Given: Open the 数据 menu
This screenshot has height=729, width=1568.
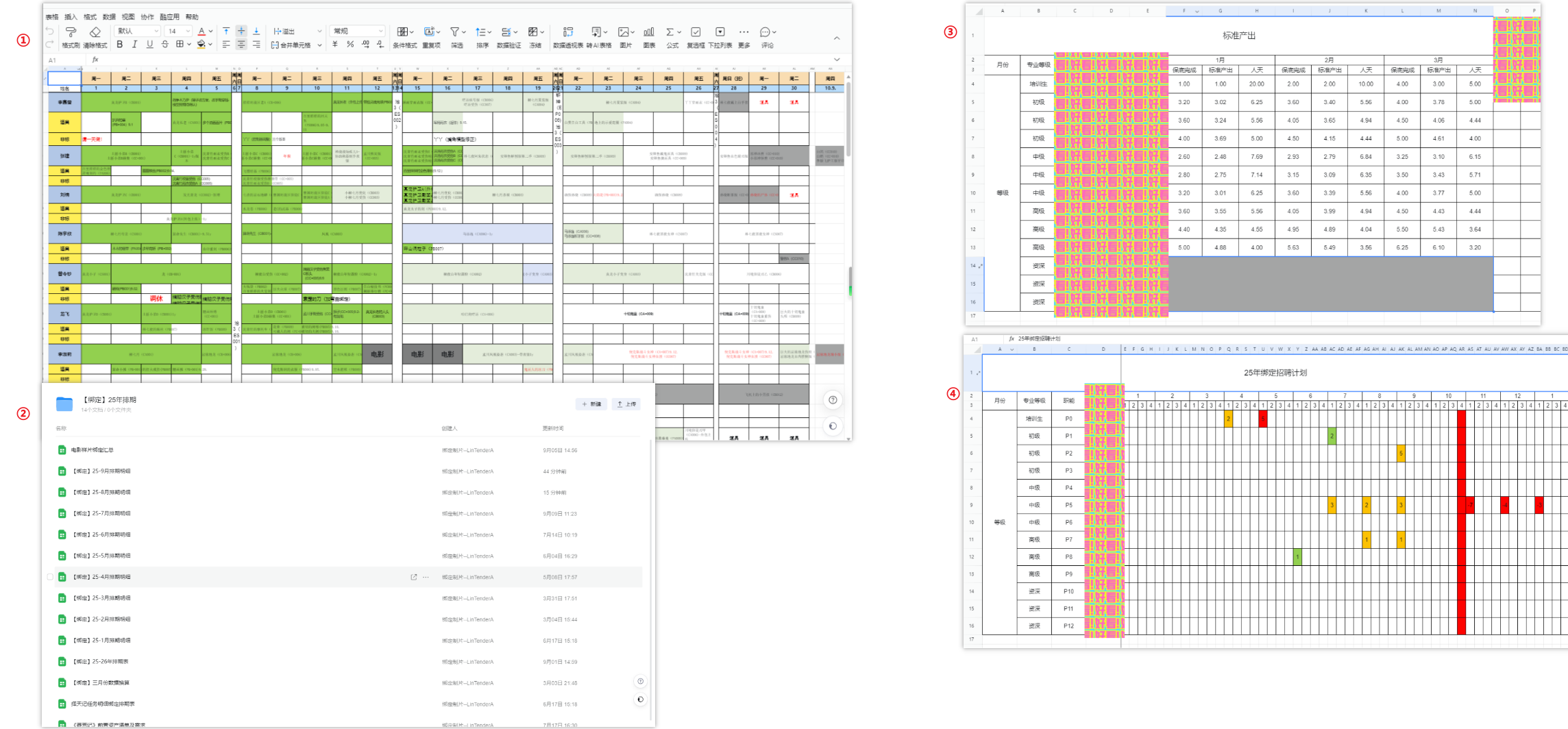Looking at the screenshot, I should tap(109, 16).
